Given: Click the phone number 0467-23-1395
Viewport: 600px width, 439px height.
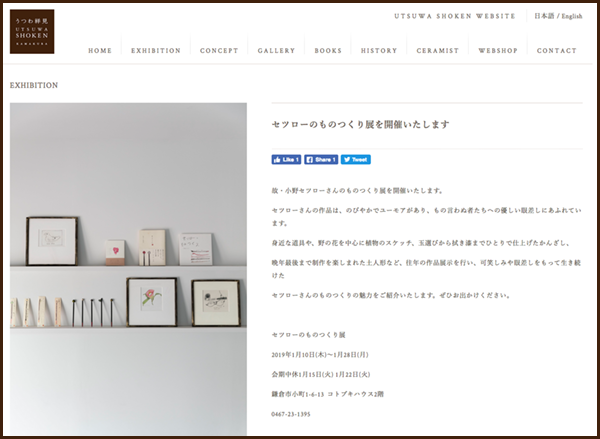Looking at the screenshot, I should pos(291,414).
